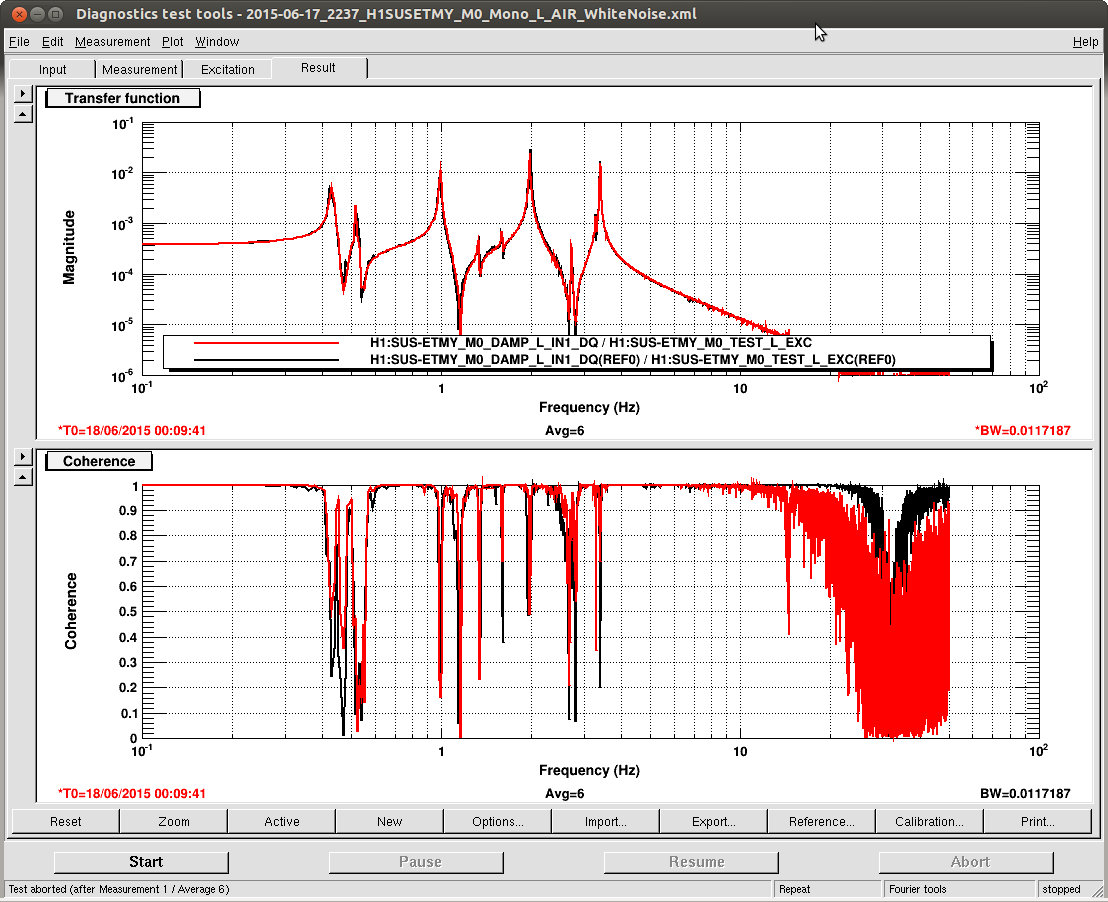Click the Export... button

pos(714,821)
